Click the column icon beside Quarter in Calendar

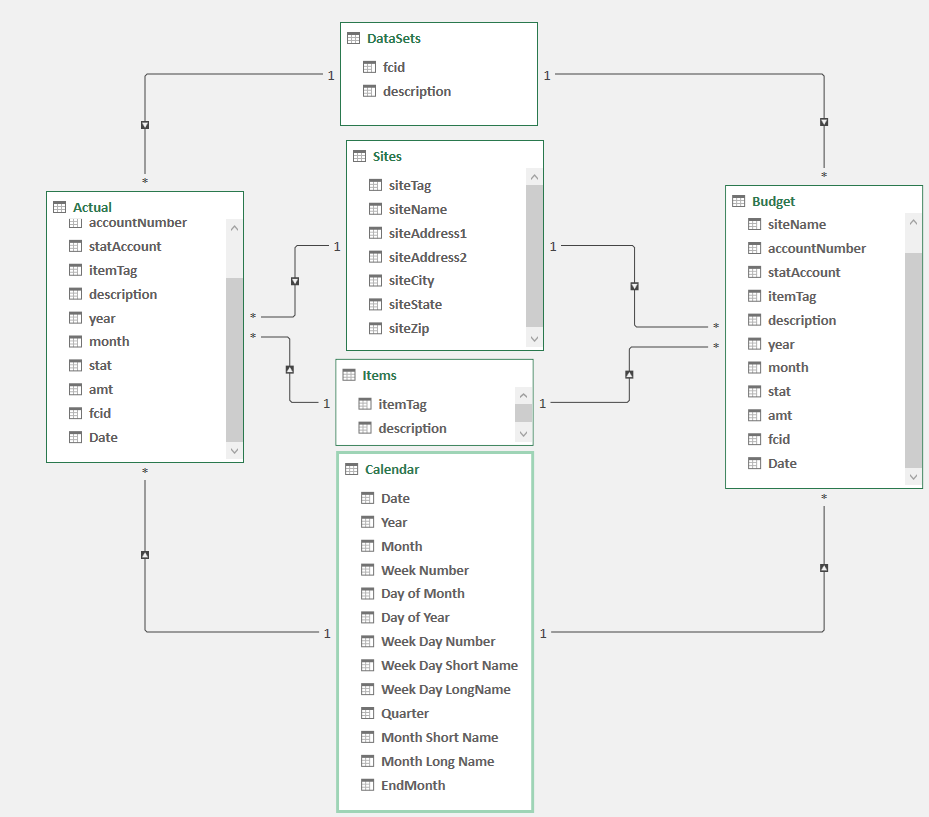pos(367,713)
